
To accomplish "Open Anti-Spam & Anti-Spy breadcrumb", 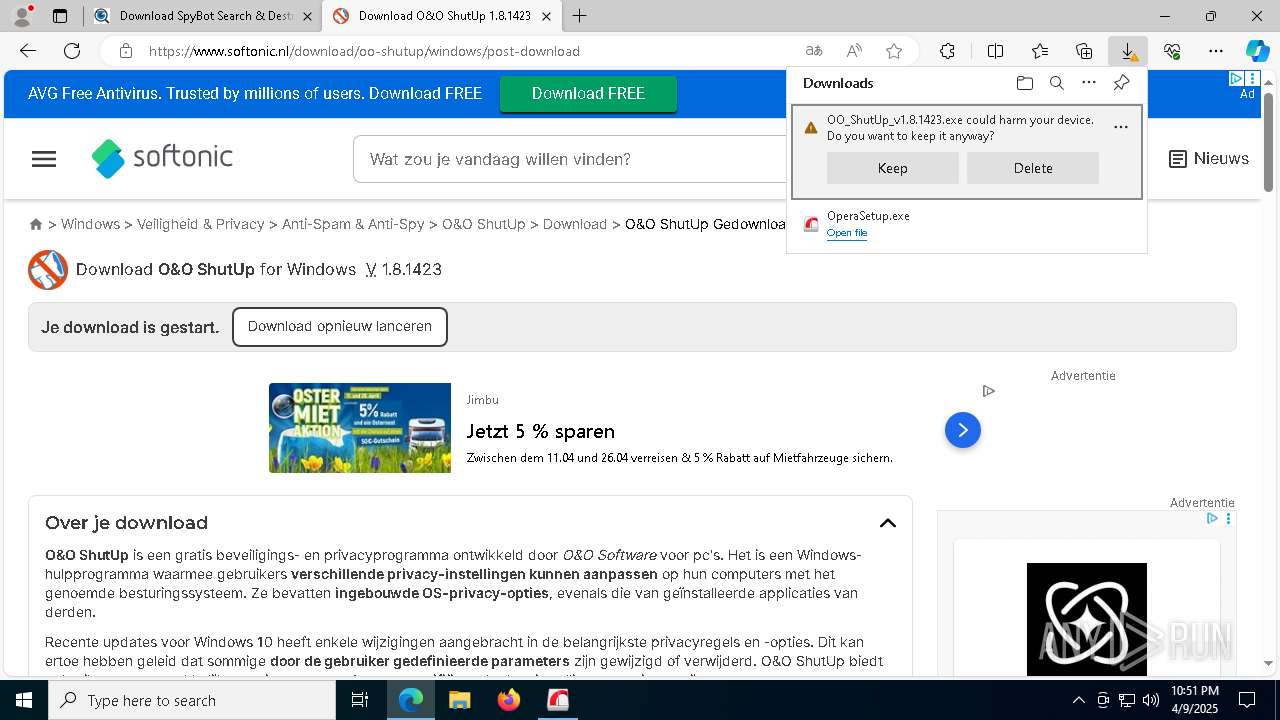I will 353,224.
